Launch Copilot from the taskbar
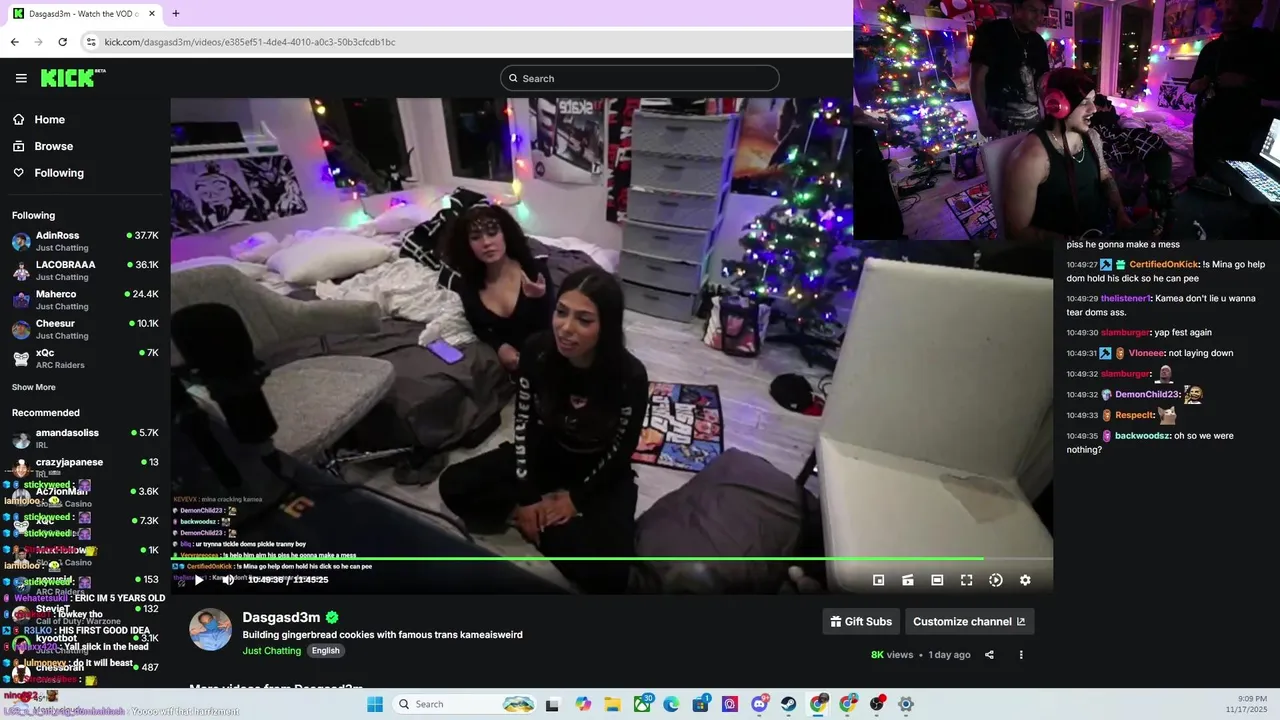This screenshot has height=720, width=1280. pos(583,704)
